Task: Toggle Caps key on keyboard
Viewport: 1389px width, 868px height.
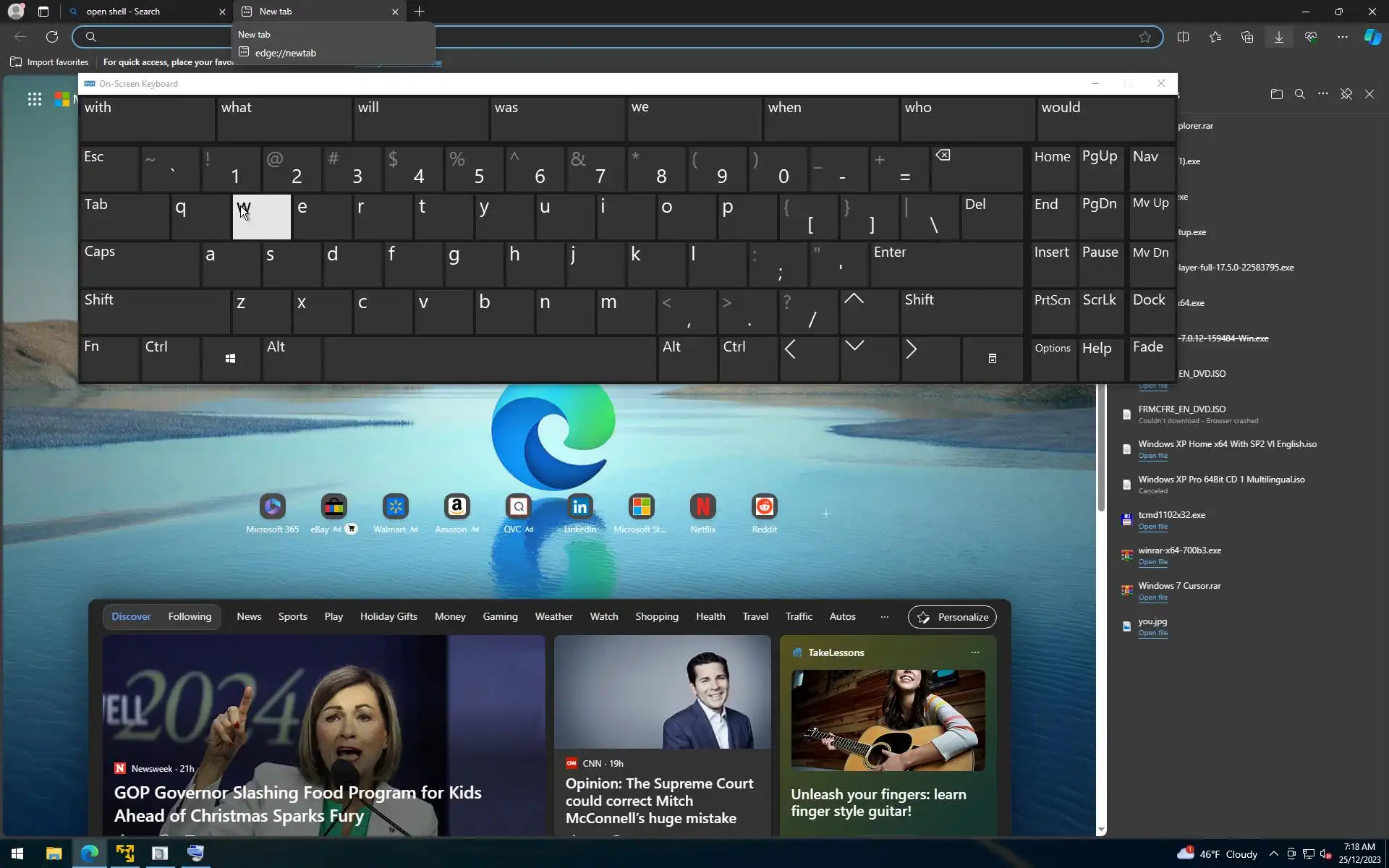Action: [x=140, y=264]
